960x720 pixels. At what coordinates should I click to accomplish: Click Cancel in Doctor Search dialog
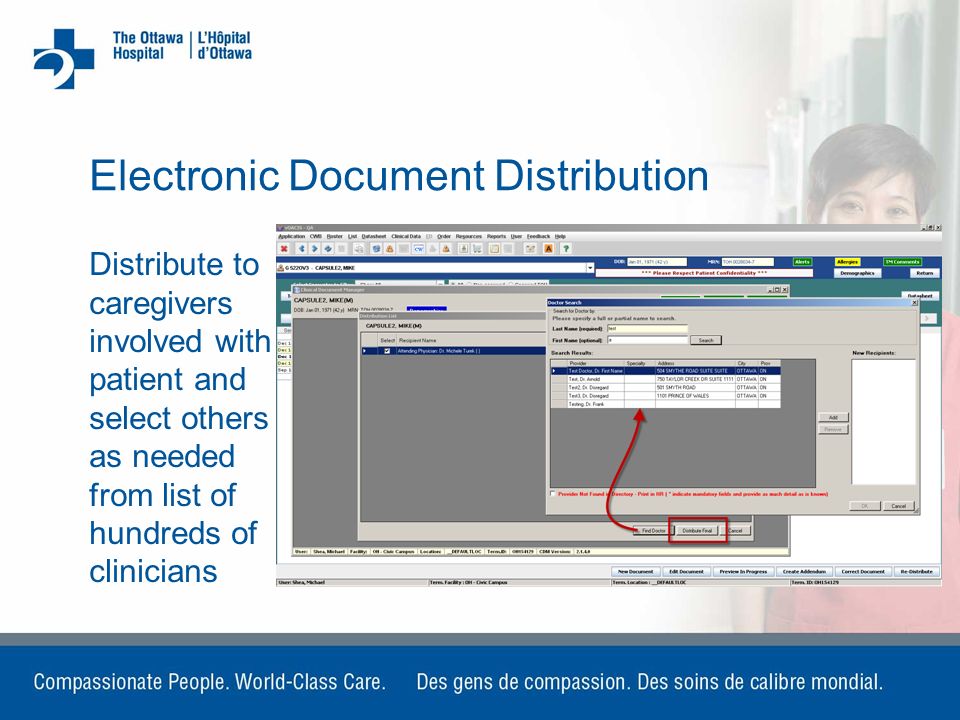898,506
